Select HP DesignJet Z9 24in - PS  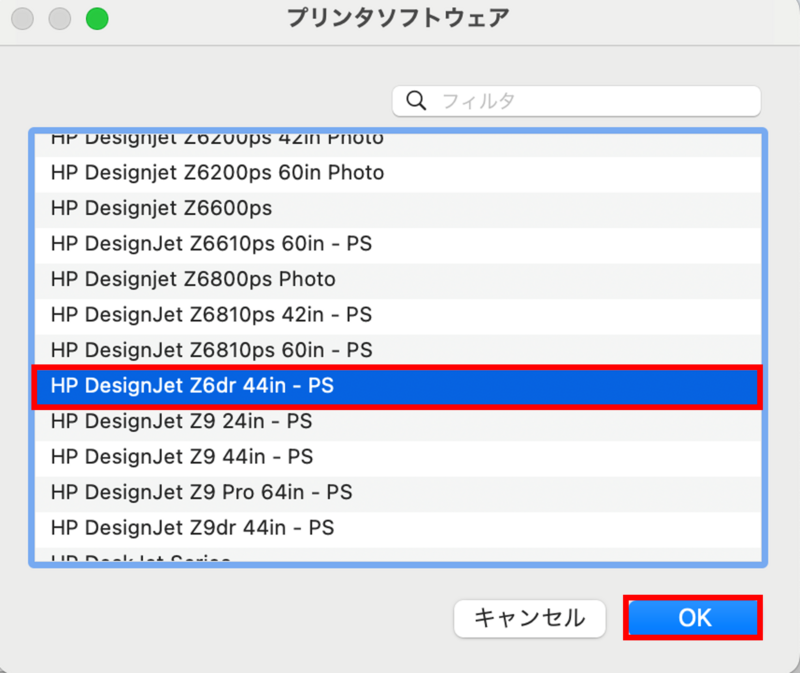(x=181, y=421)
